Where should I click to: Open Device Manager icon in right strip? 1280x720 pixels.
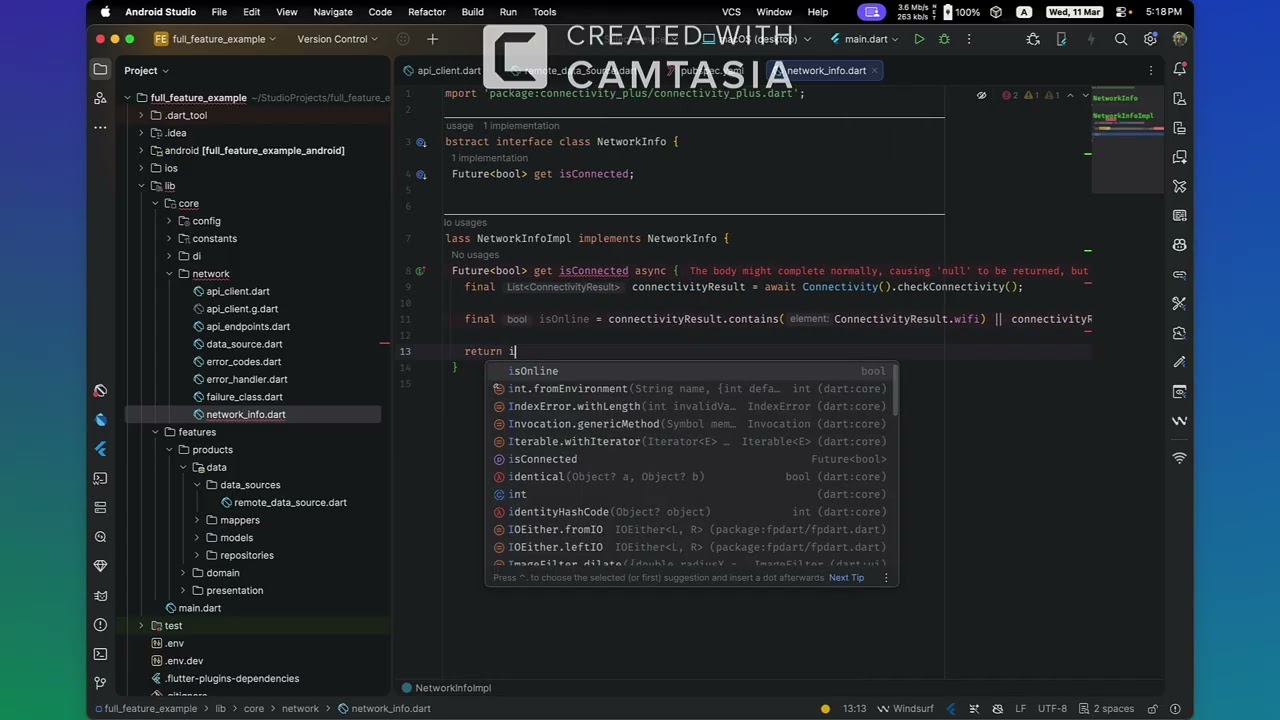coord(1180,99)
